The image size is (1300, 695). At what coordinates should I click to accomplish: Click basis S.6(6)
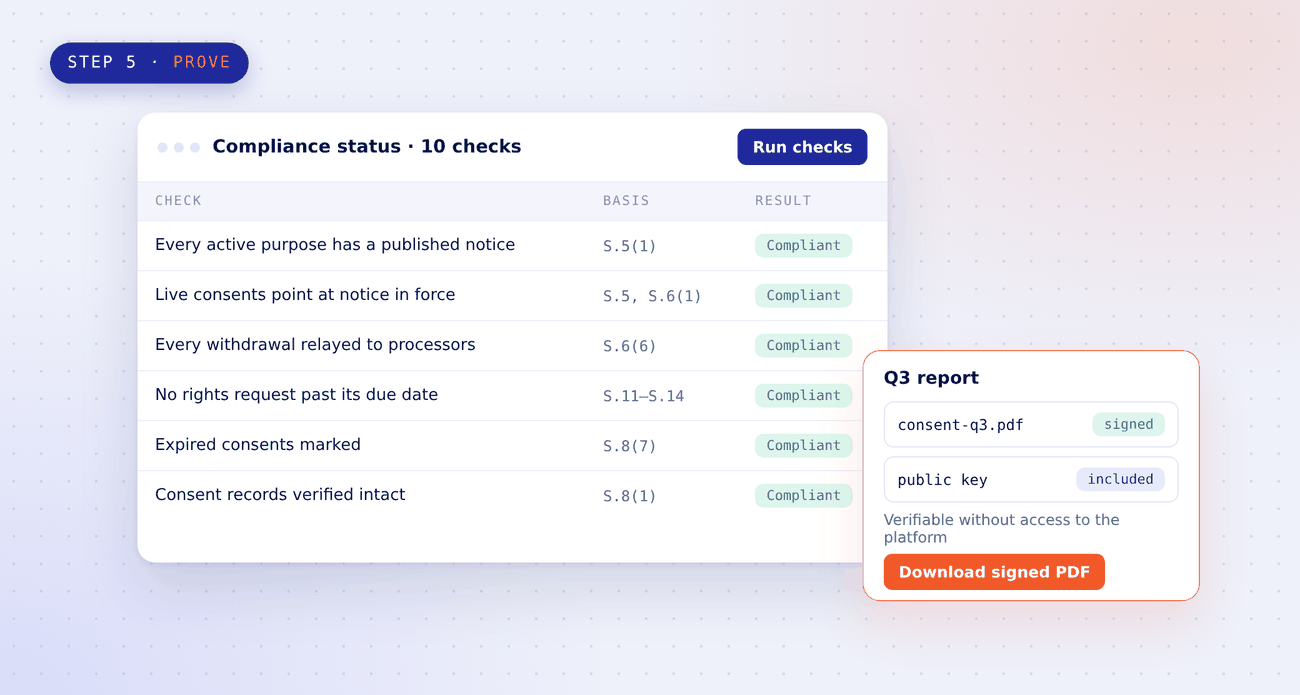point(629,346)
